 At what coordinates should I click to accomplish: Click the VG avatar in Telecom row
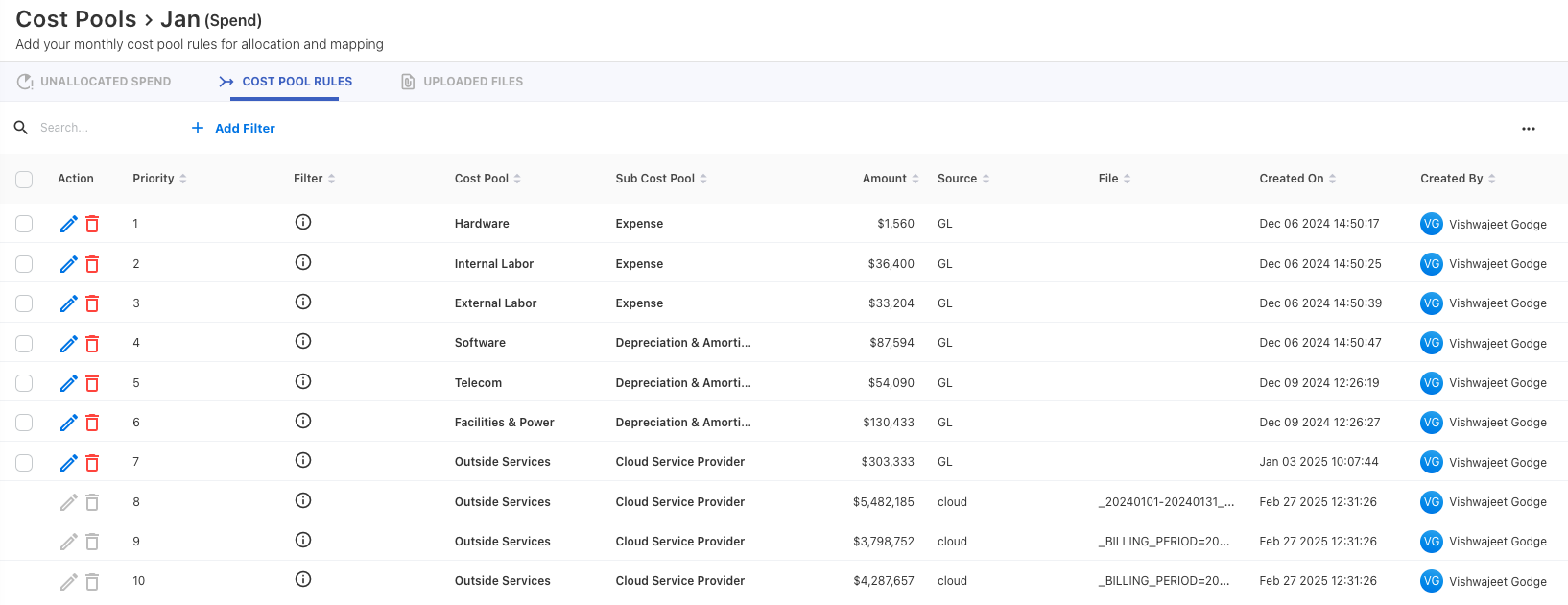click(1431, 383)
